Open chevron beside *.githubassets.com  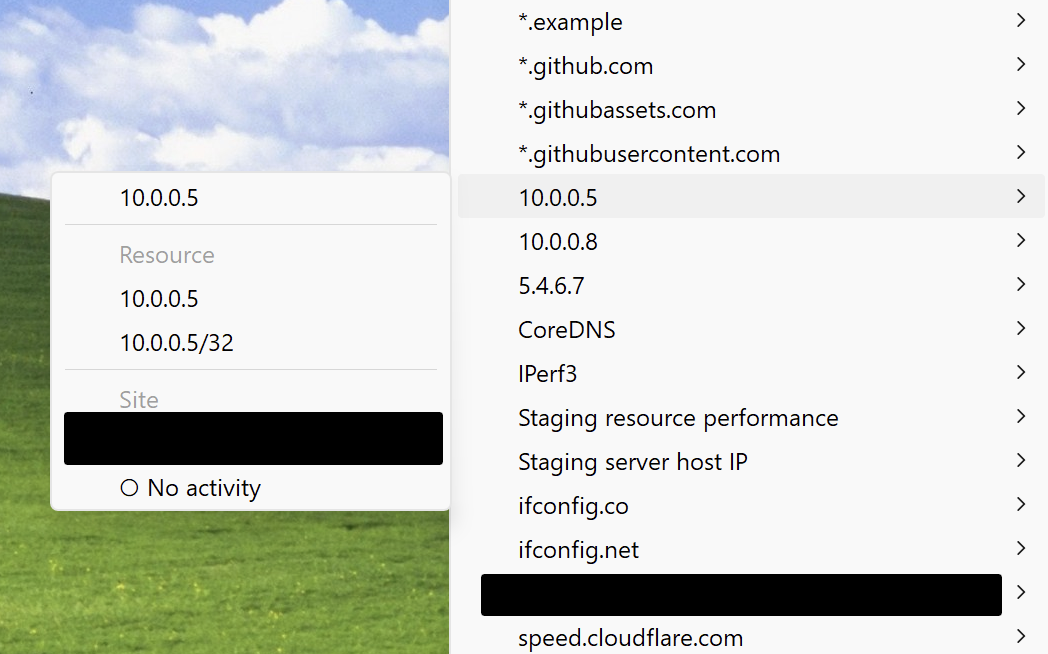1020,109
